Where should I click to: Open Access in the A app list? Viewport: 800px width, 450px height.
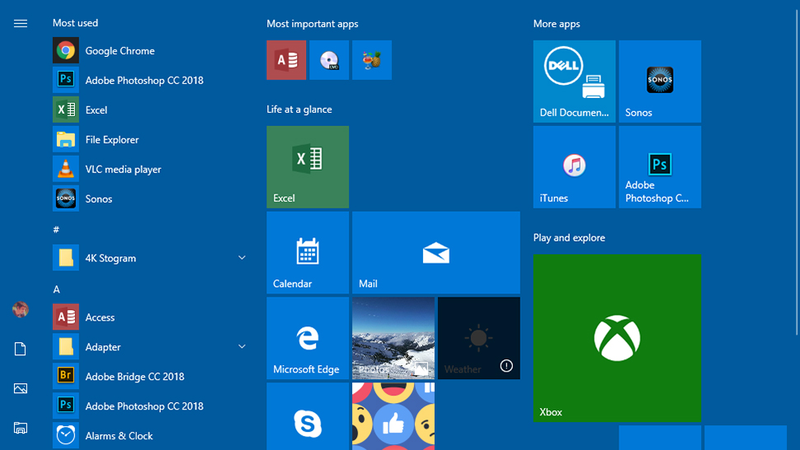[151, 317]
